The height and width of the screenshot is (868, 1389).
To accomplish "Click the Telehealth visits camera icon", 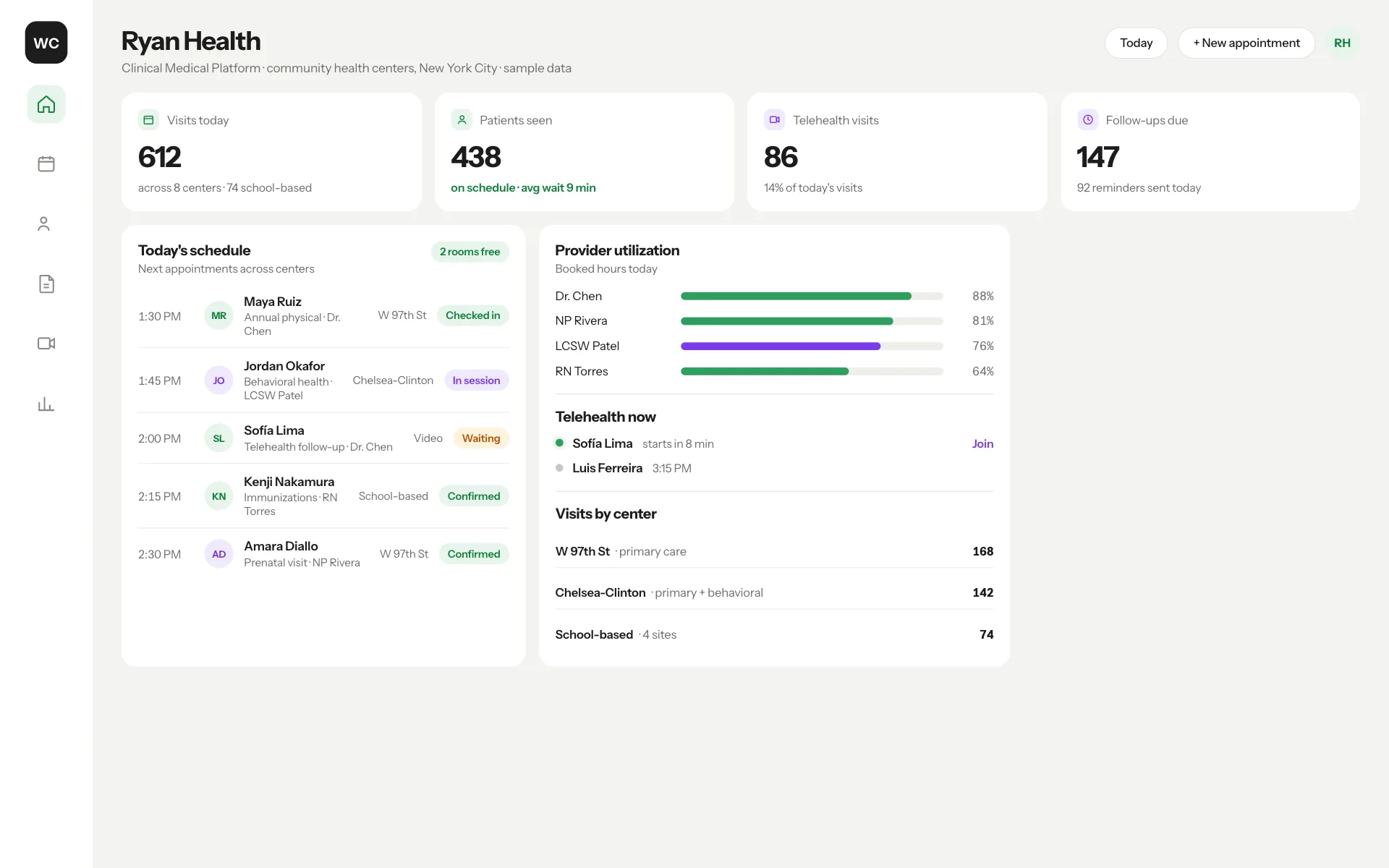I will coord(774,120).
